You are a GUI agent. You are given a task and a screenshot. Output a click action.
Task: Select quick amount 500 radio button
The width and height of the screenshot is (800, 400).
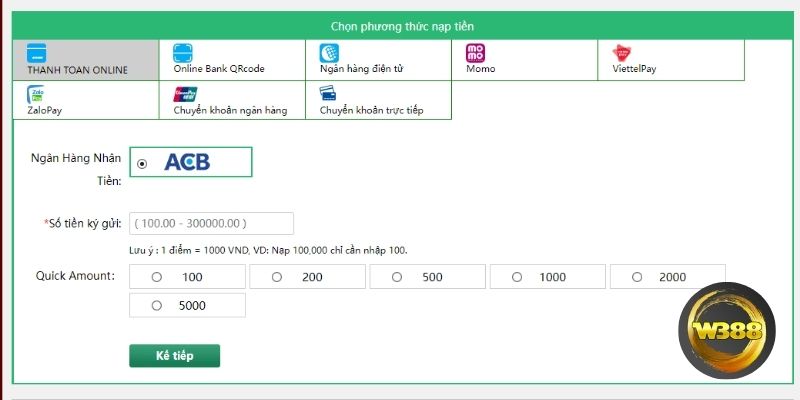pos(397,277)
